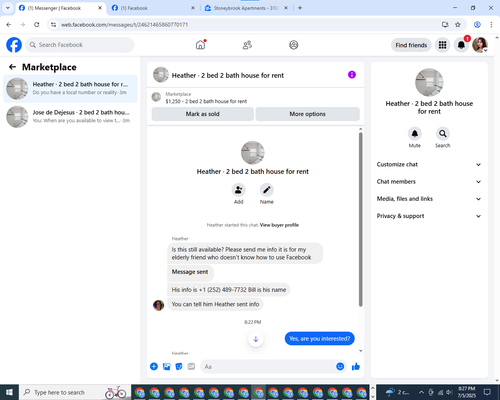Image resolution: width=500 pixels, height=400 pixels.
Task: Click the chat scrollbar thumb
Action: tap(360, 219)
